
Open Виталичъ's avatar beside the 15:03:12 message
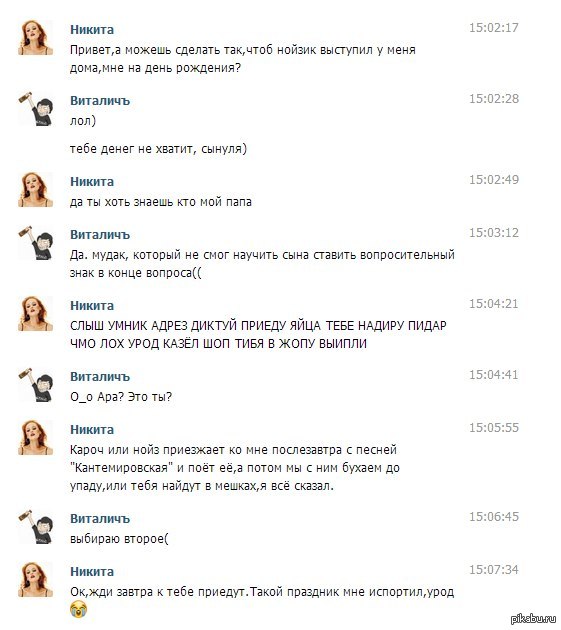(x=36, y=243)
